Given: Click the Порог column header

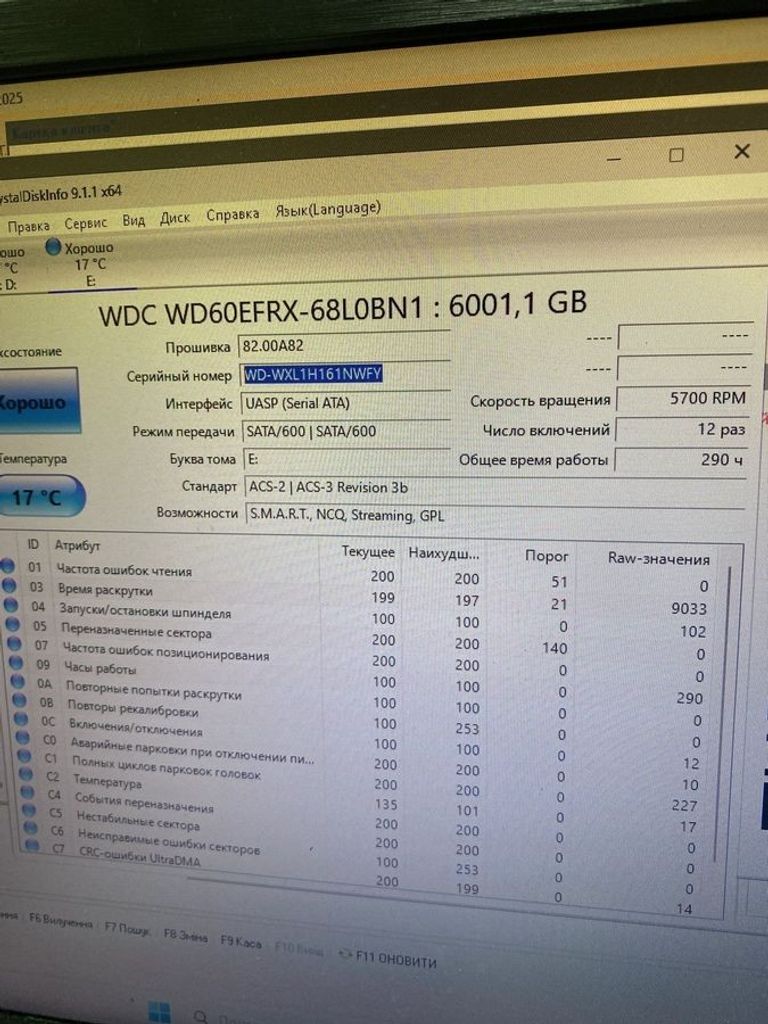Looking at the screenshot, I should click(x=547, y=556).
